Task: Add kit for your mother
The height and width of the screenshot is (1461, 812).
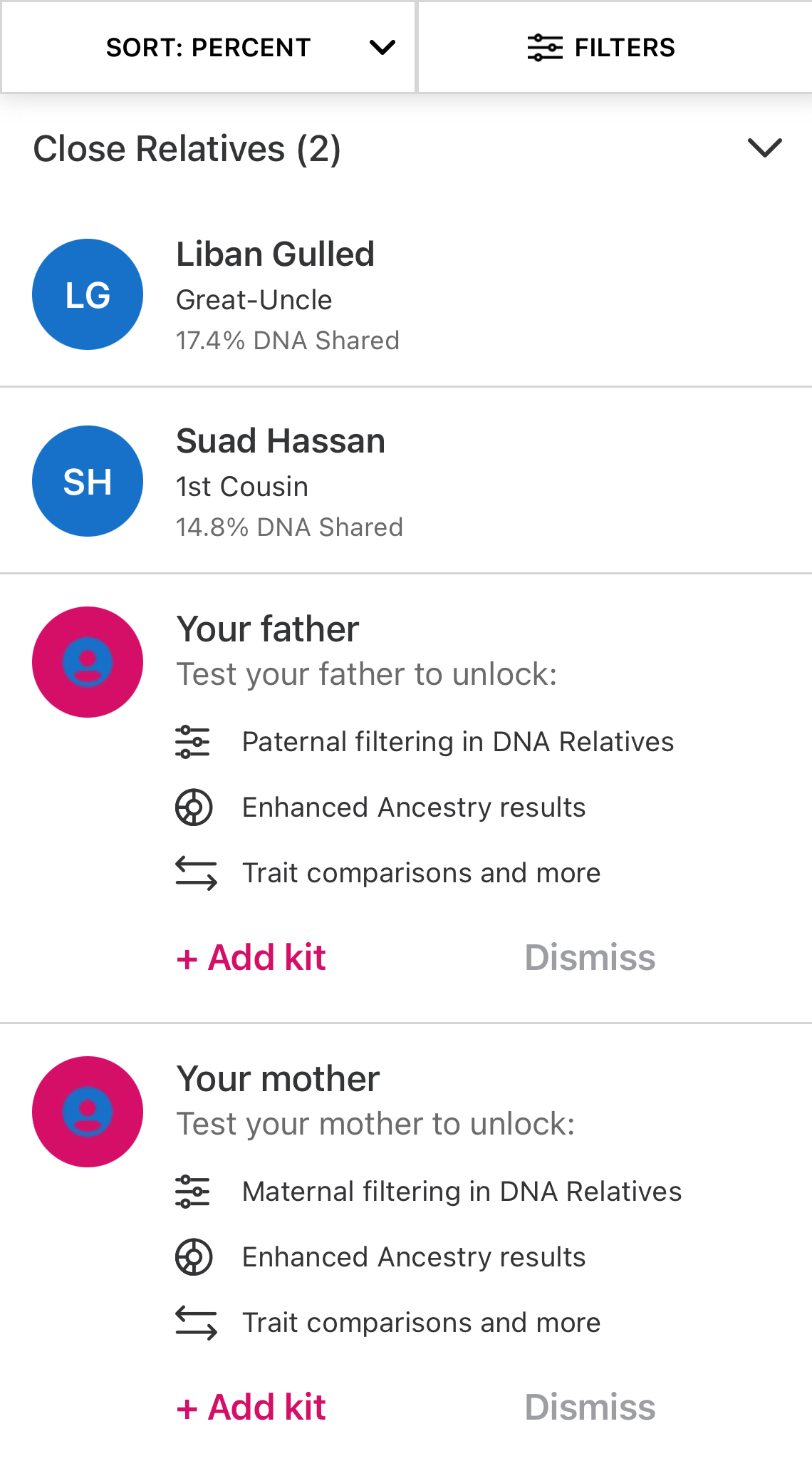Action: pos(251,1407)
